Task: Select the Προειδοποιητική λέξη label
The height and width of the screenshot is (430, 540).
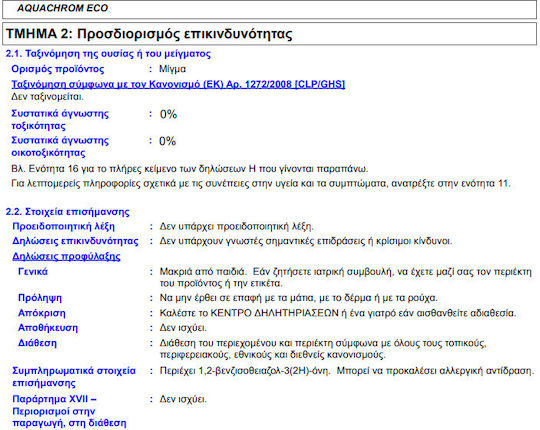Action: (x=63, y=226)
